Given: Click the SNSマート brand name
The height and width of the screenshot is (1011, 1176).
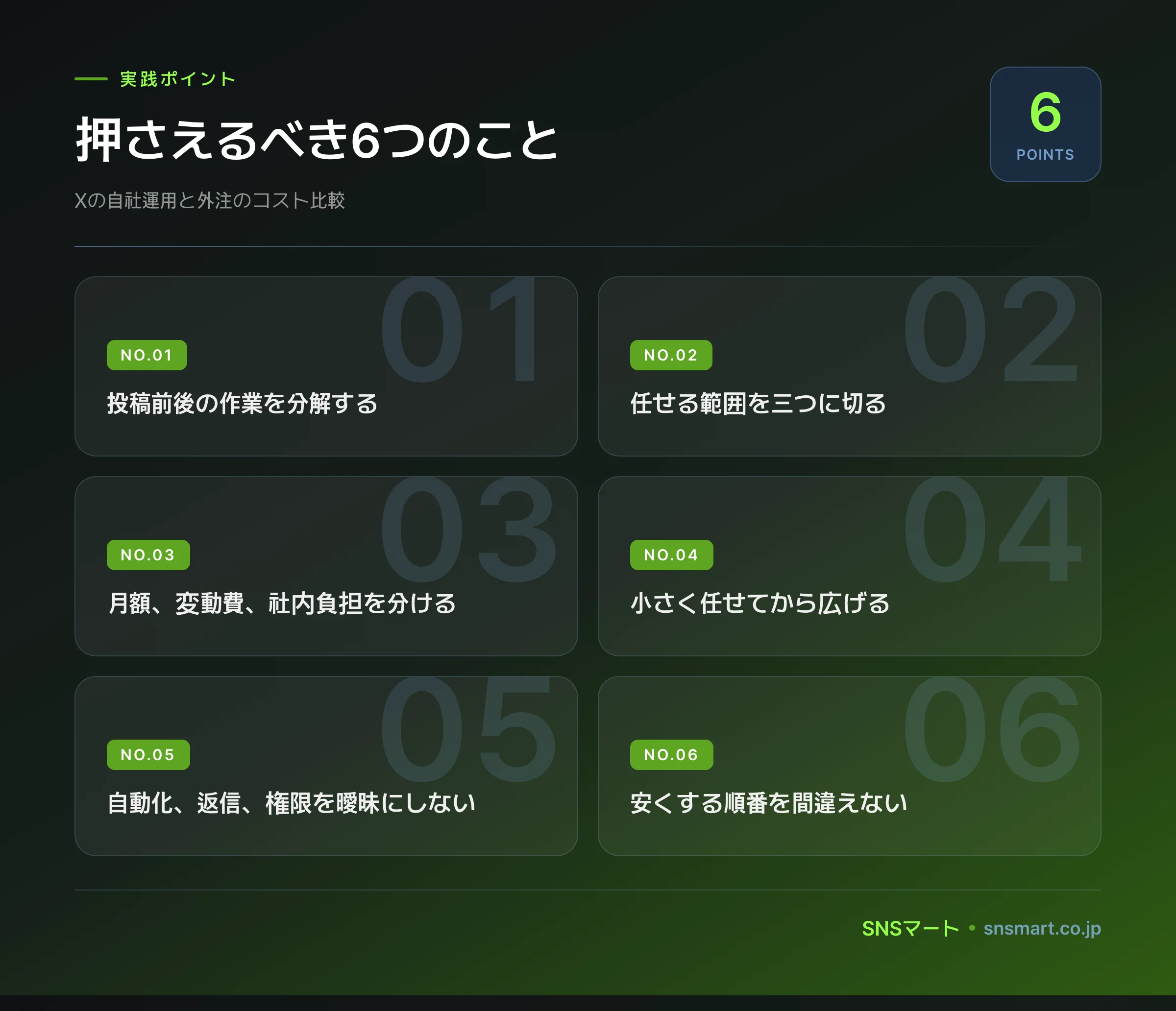Looking at the screenshot, I should click(910, 929).
